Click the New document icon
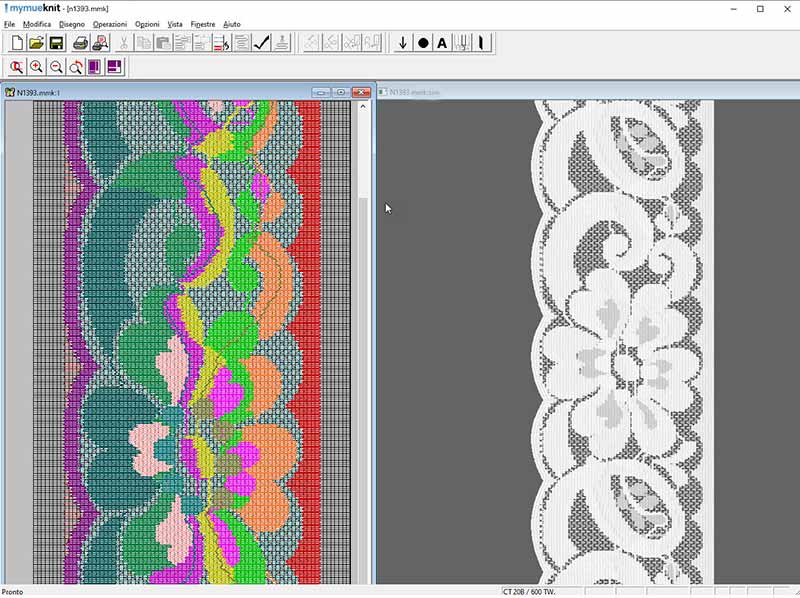800x598 pixels. point(16,43)
